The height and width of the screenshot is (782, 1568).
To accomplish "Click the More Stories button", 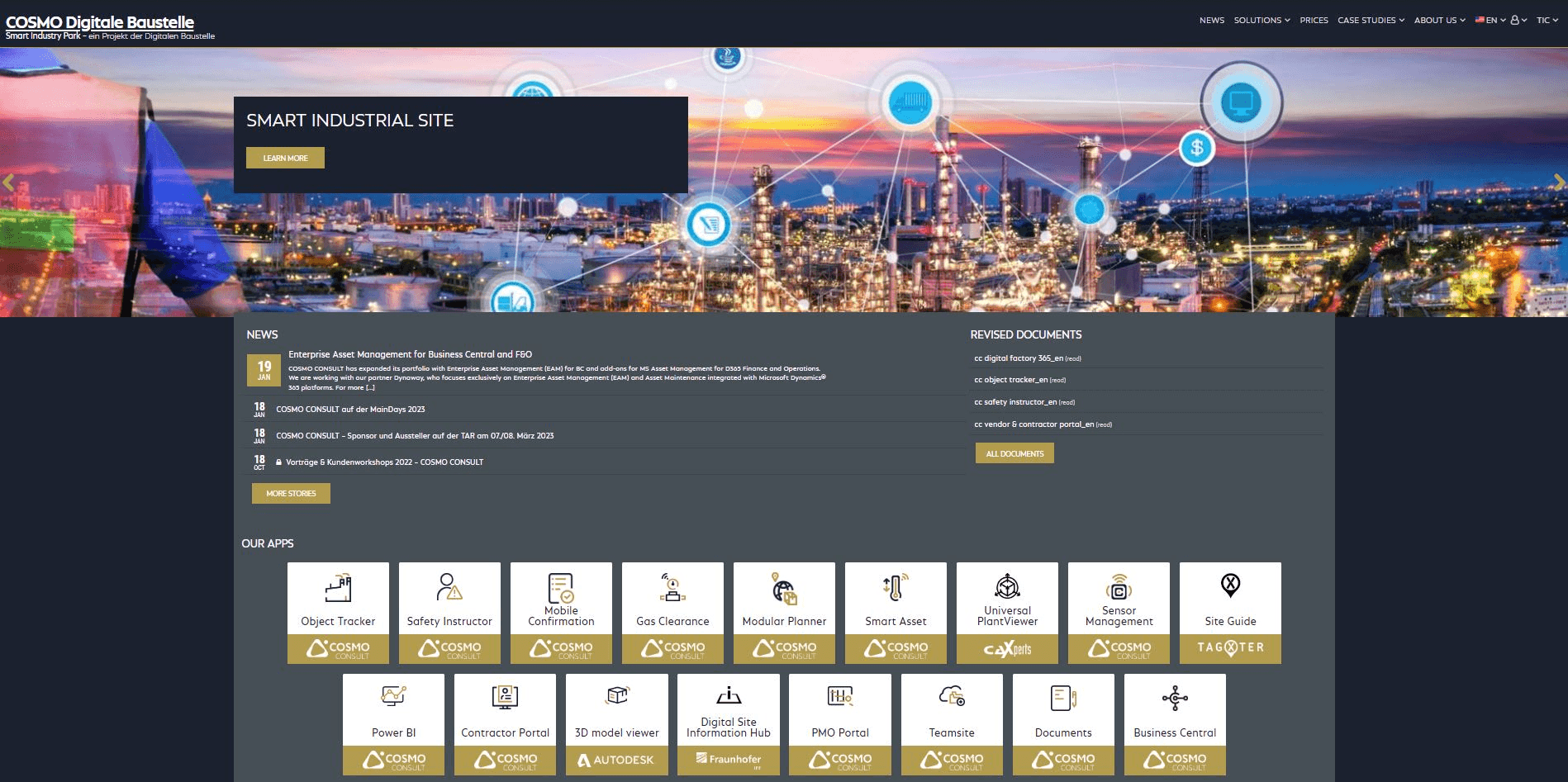I will (x=291, y=493).
